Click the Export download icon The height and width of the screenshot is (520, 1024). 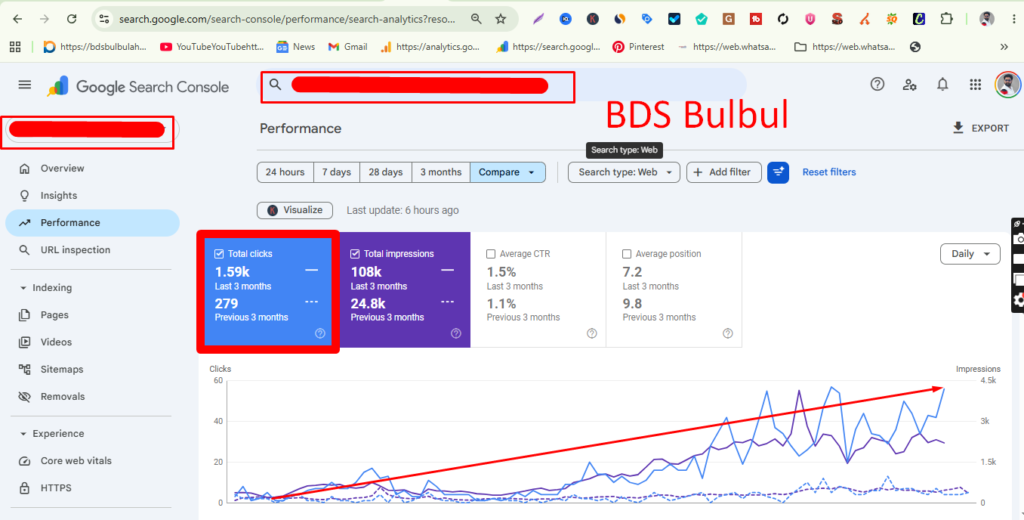coord(958,127)
